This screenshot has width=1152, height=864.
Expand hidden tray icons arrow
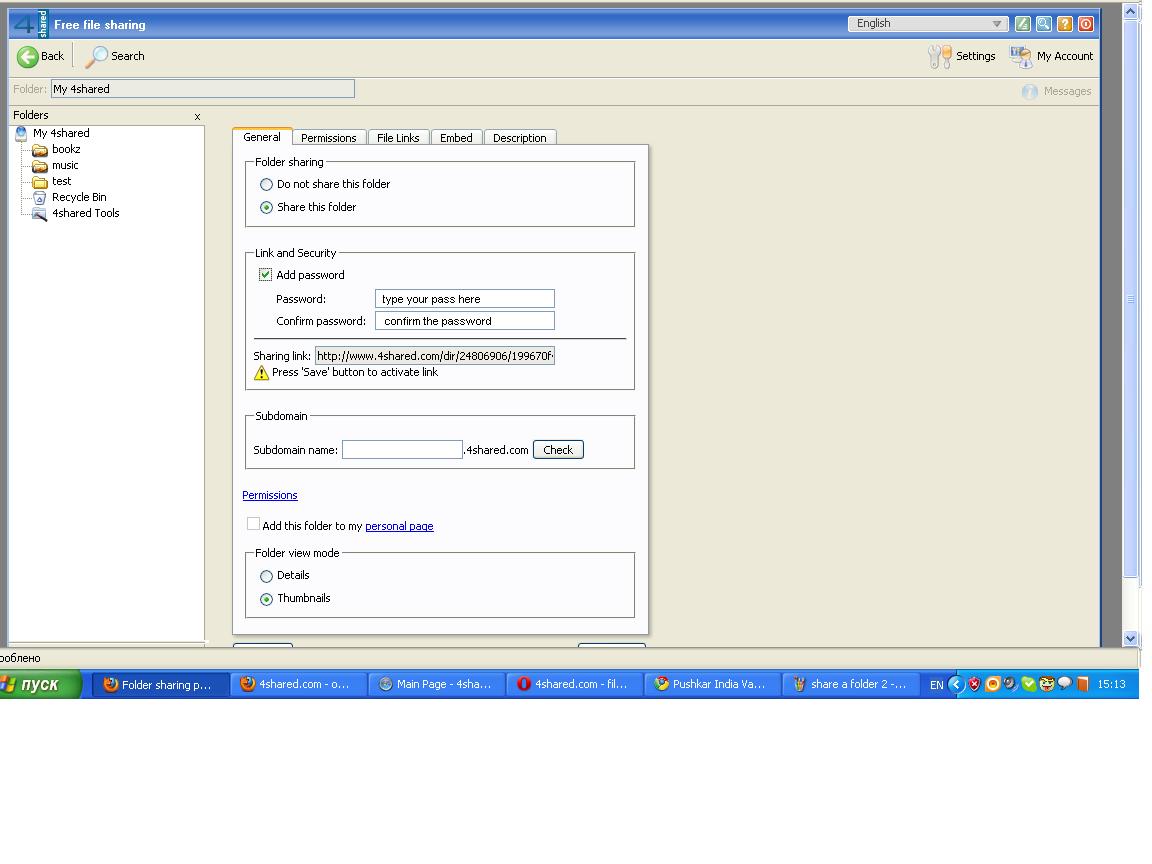click(x=956, y=684)
